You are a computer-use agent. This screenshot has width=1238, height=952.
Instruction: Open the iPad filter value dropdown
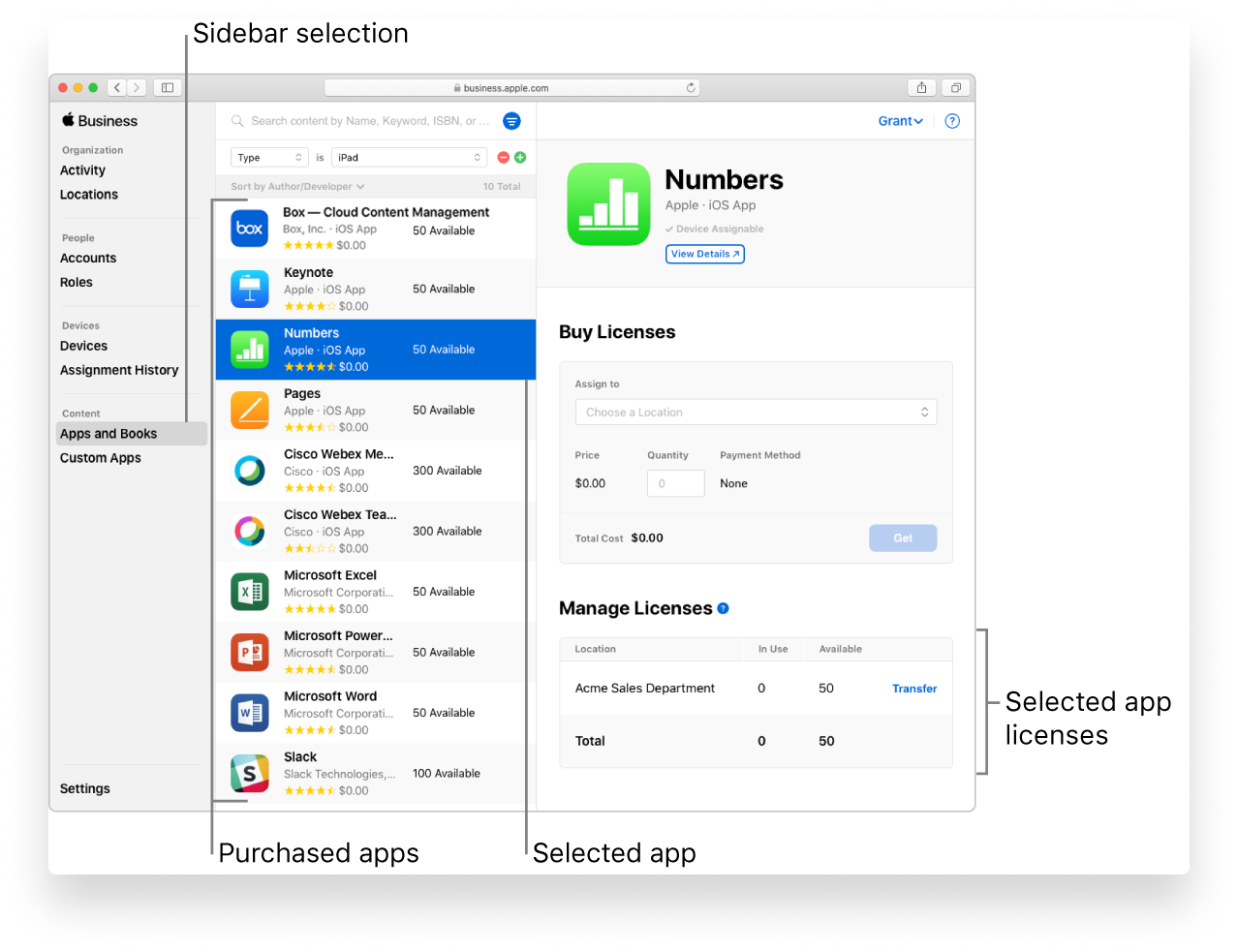409,158
